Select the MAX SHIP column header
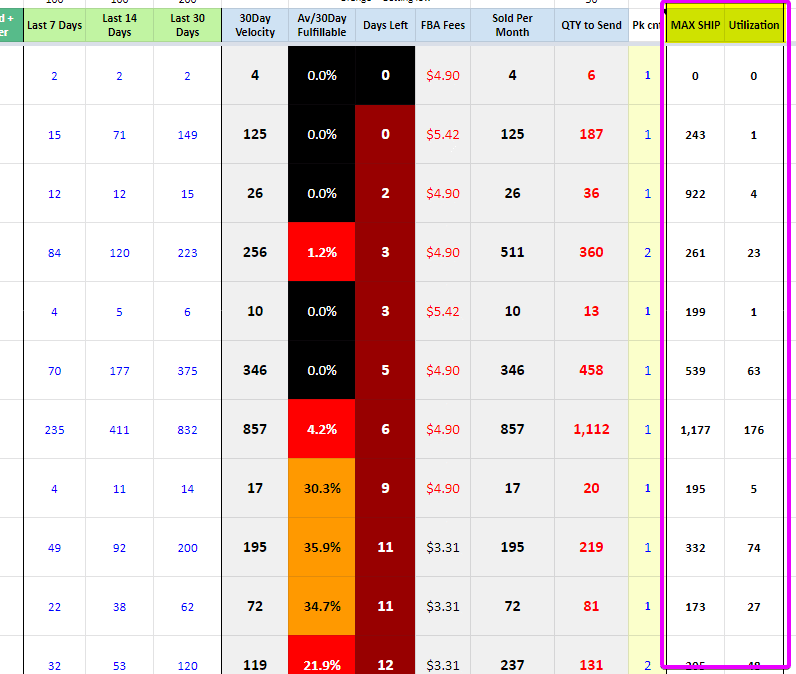Screen dimensions: 796x674 tap(695, 24)
